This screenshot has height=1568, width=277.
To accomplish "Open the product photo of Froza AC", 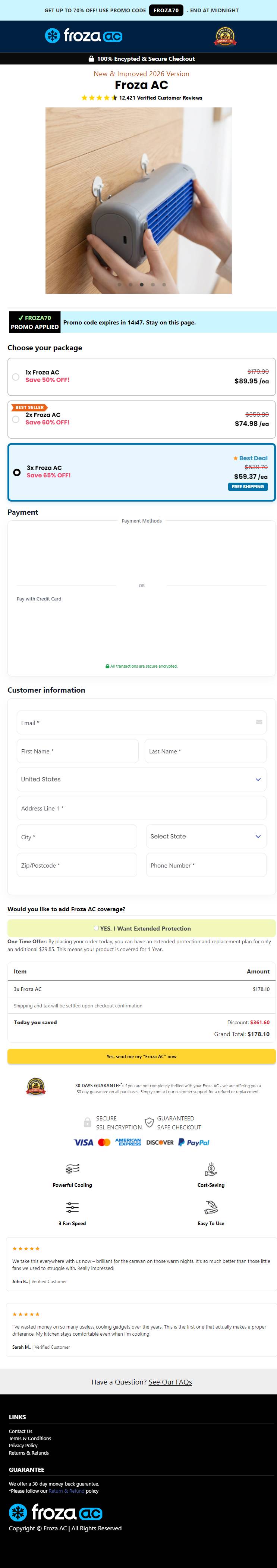I will [138, 201].
